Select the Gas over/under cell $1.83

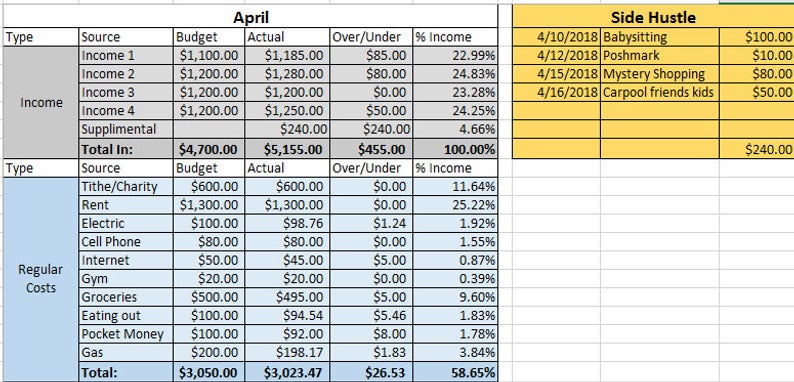371,353
